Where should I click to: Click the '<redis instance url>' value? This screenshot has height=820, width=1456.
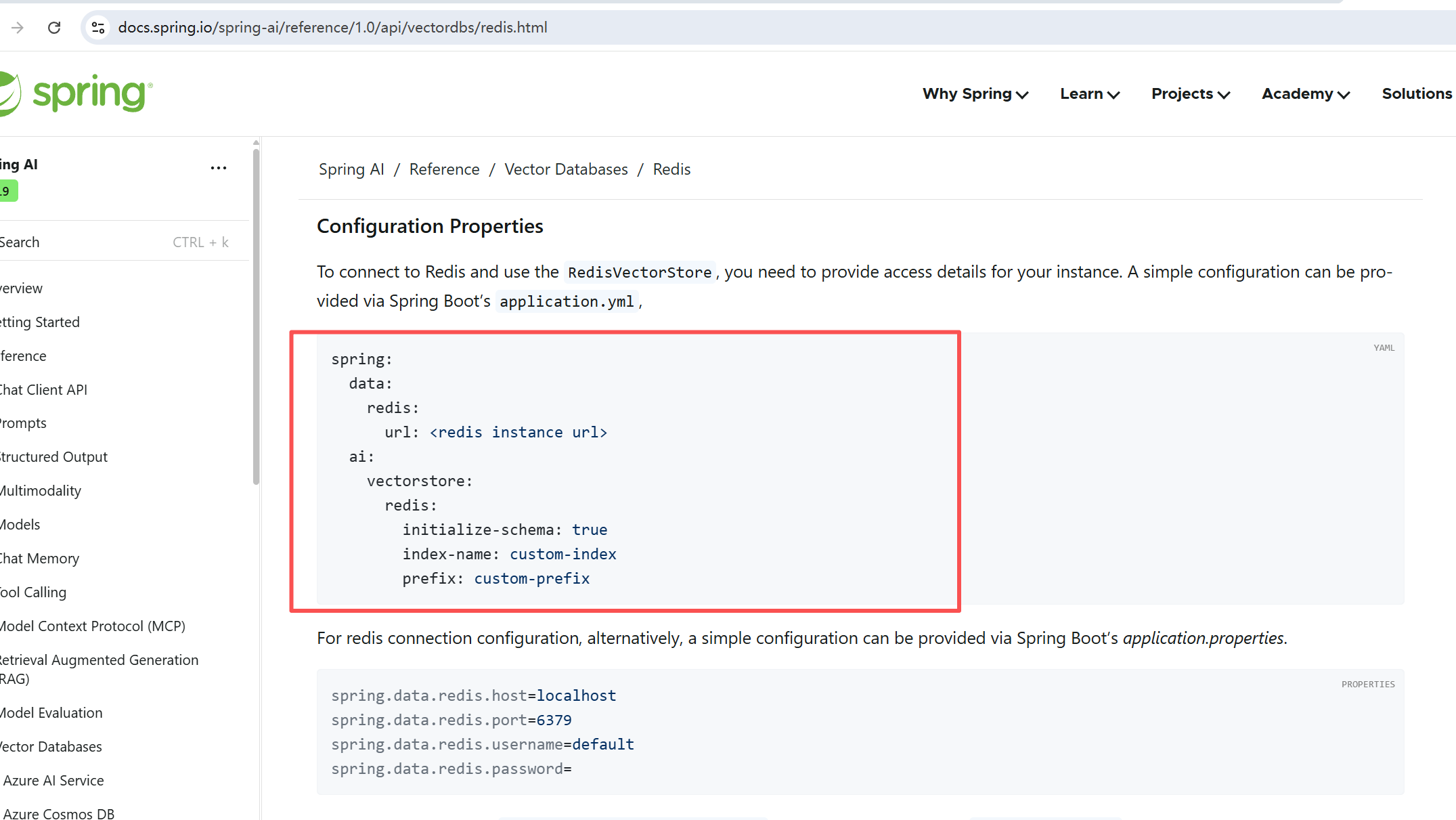tap(519, 432)
